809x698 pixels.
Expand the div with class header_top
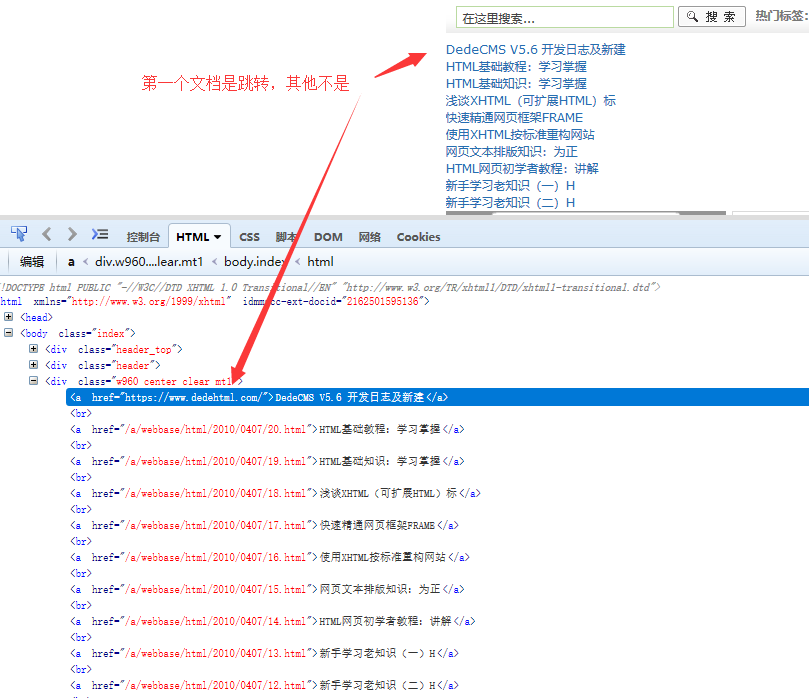pyautogui.click(x=33, y=348)
